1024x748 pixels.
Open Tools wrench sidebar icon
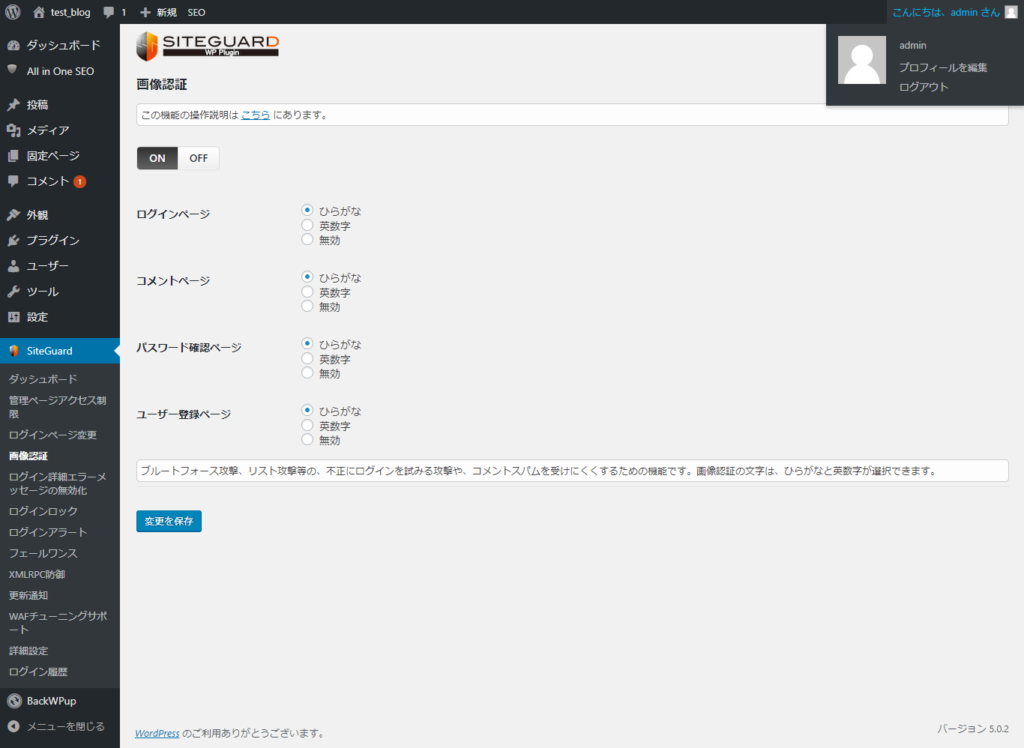[x=13, y=292]
